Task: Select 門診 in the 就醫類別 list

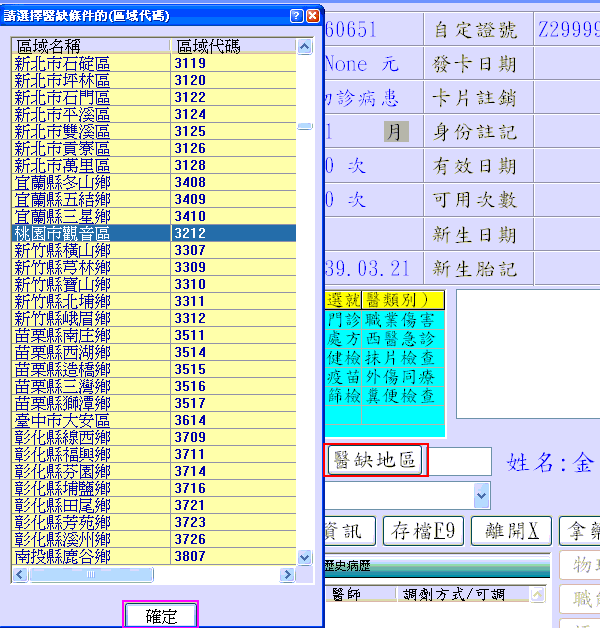Action: 342,320
